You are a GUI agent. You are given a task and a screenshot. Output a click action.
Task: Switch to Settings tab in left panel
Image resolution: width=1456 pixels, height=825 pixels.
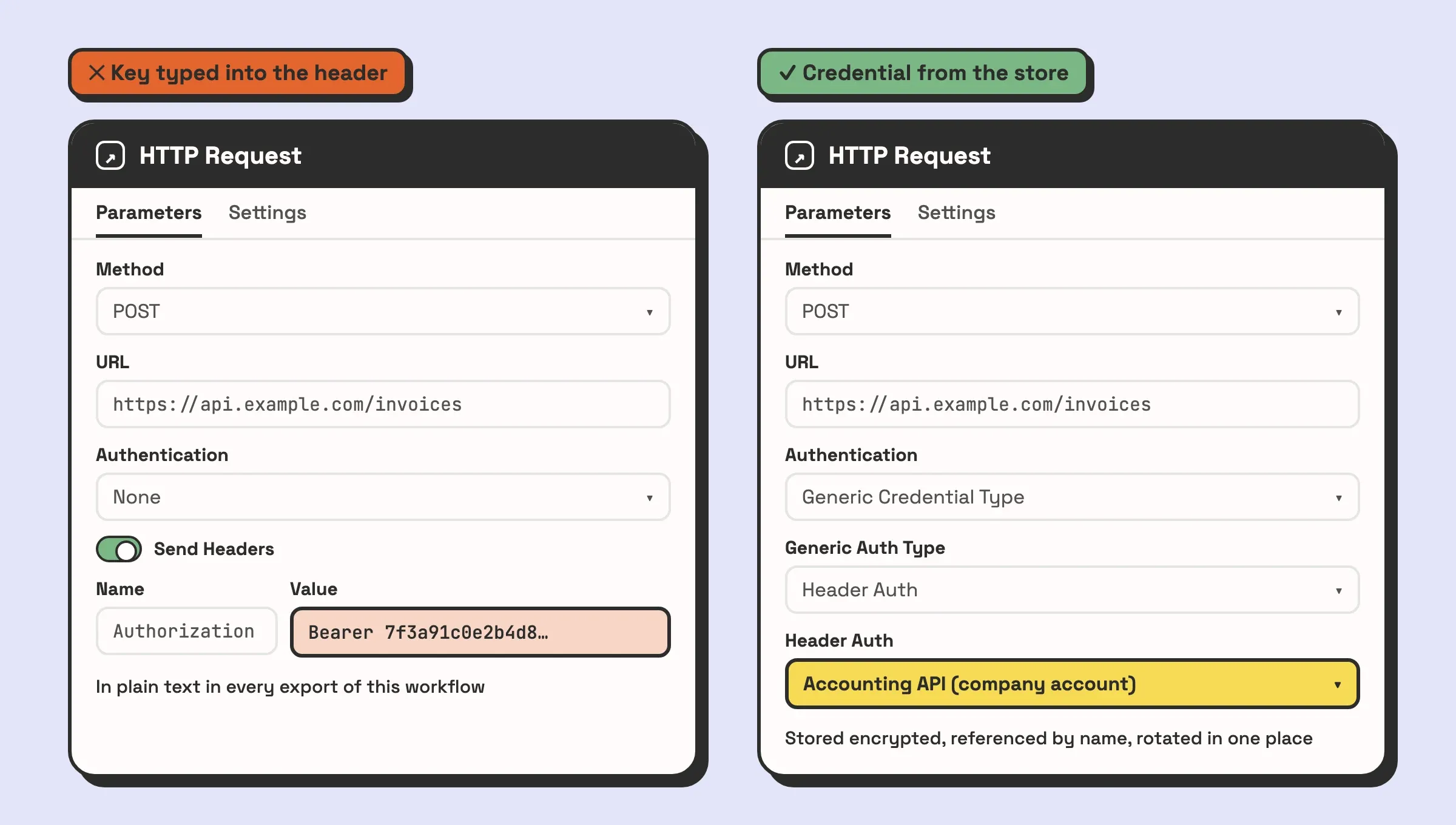268,213
